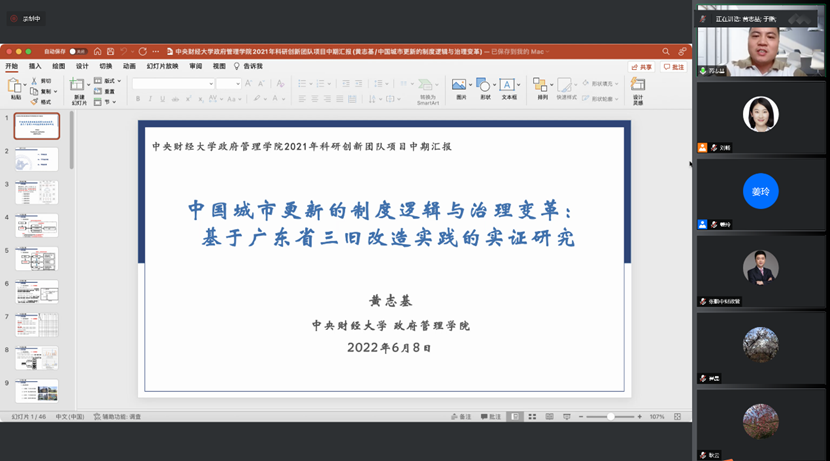Open the Slide Show (幻灯片放映) tab

pos(162,67)
